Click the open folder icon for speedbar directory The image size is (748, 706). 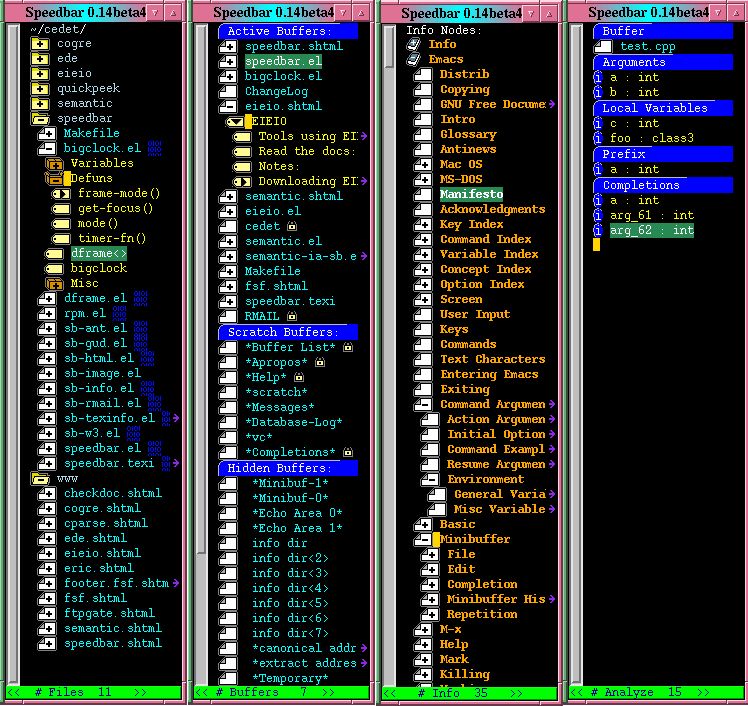click(x=40, y=118)
